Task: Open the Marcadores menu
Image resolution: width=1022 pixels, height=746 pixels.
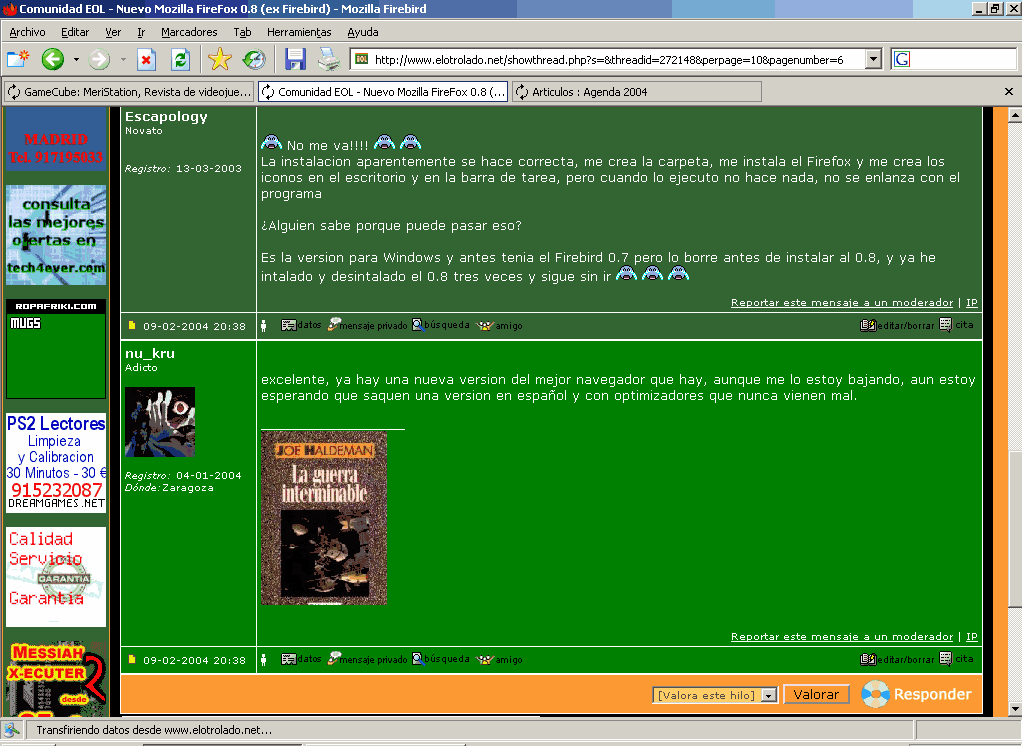Action: (x=189, y=32)
